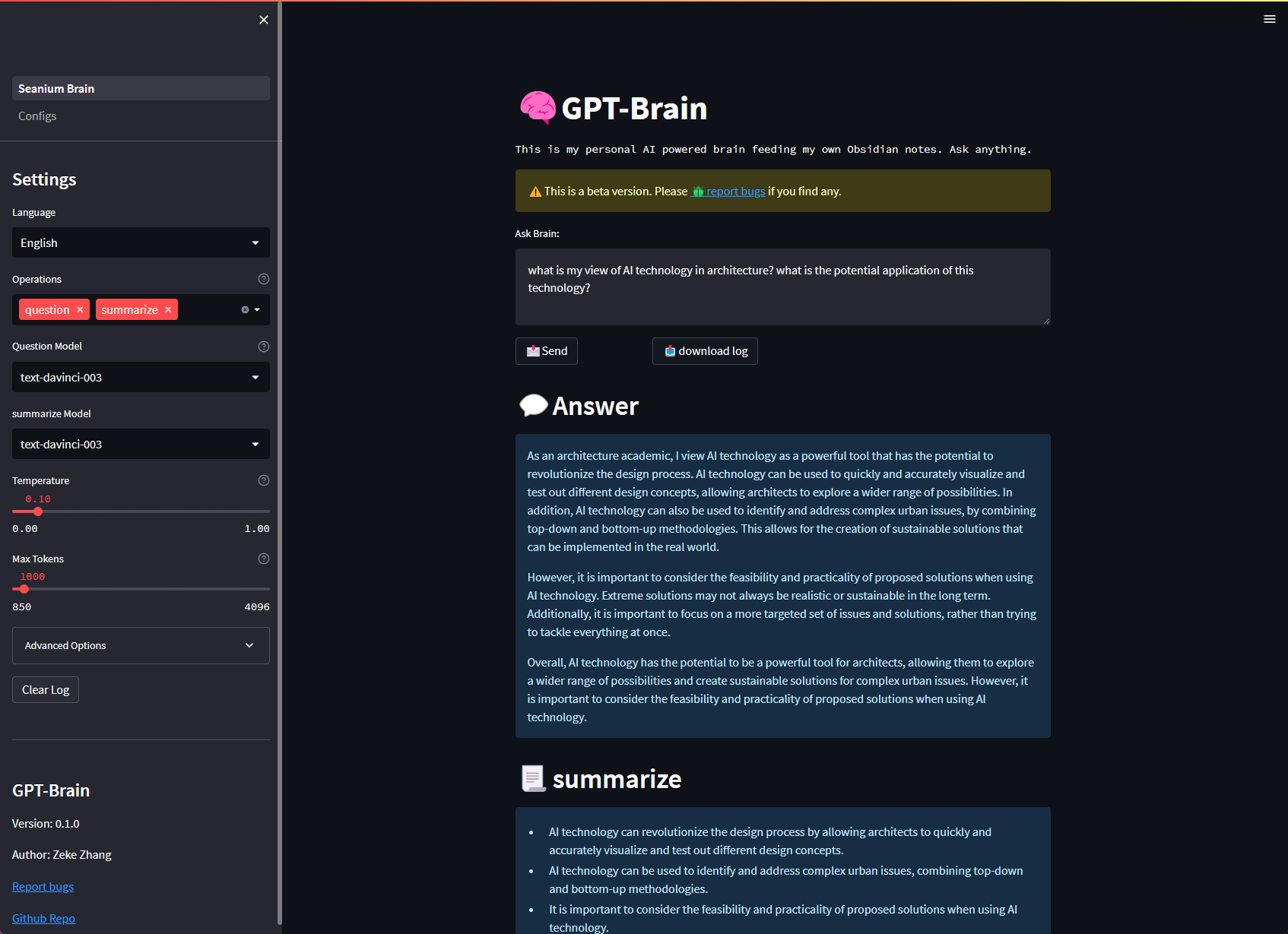Click the Max Tokens help icon
Viewport: 1288px width, 934px height.
point(264,559)
